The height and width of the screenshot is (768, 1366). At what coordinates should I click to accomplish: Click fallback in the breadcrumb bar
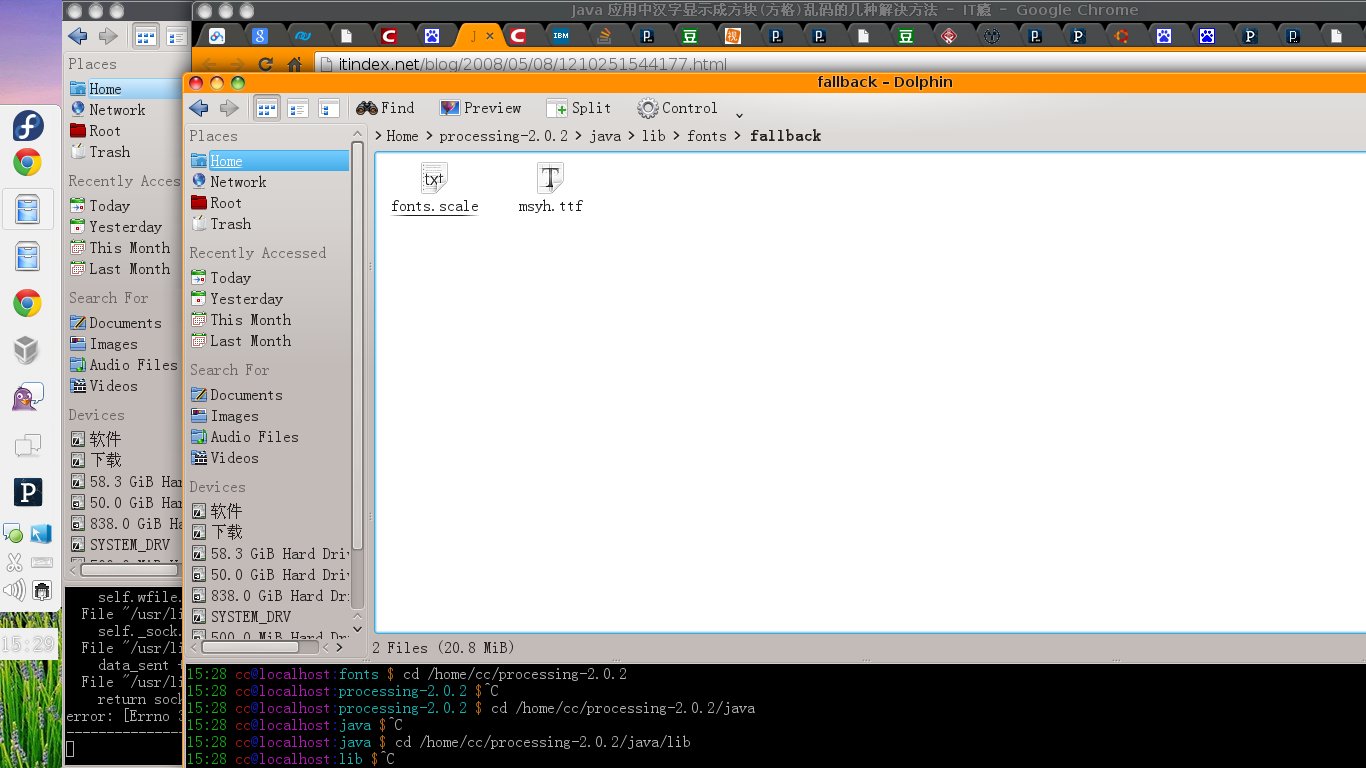pyautogui.click(x=785, y=136)
